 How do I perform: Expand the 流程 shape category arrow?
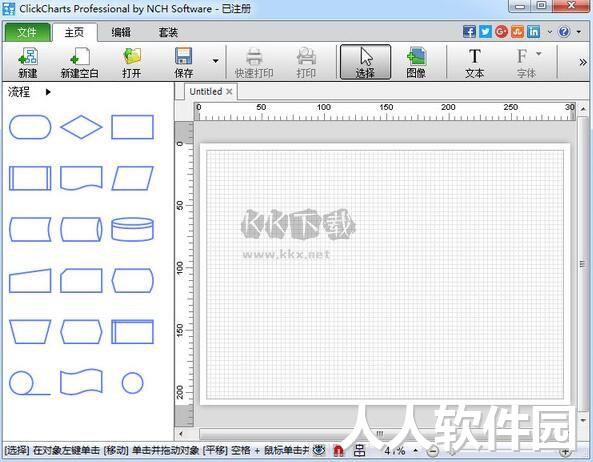[48, 92]
